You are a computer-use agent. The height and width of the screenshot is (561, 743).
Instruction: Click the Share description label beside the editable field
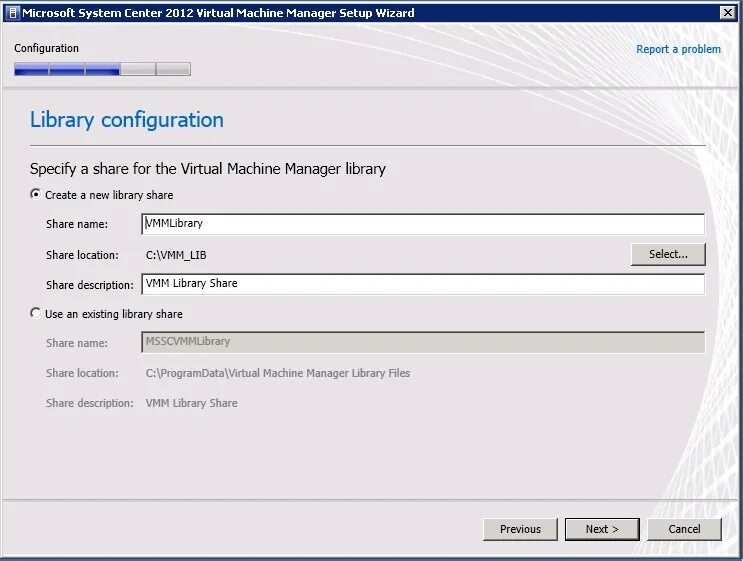(90, 285)
